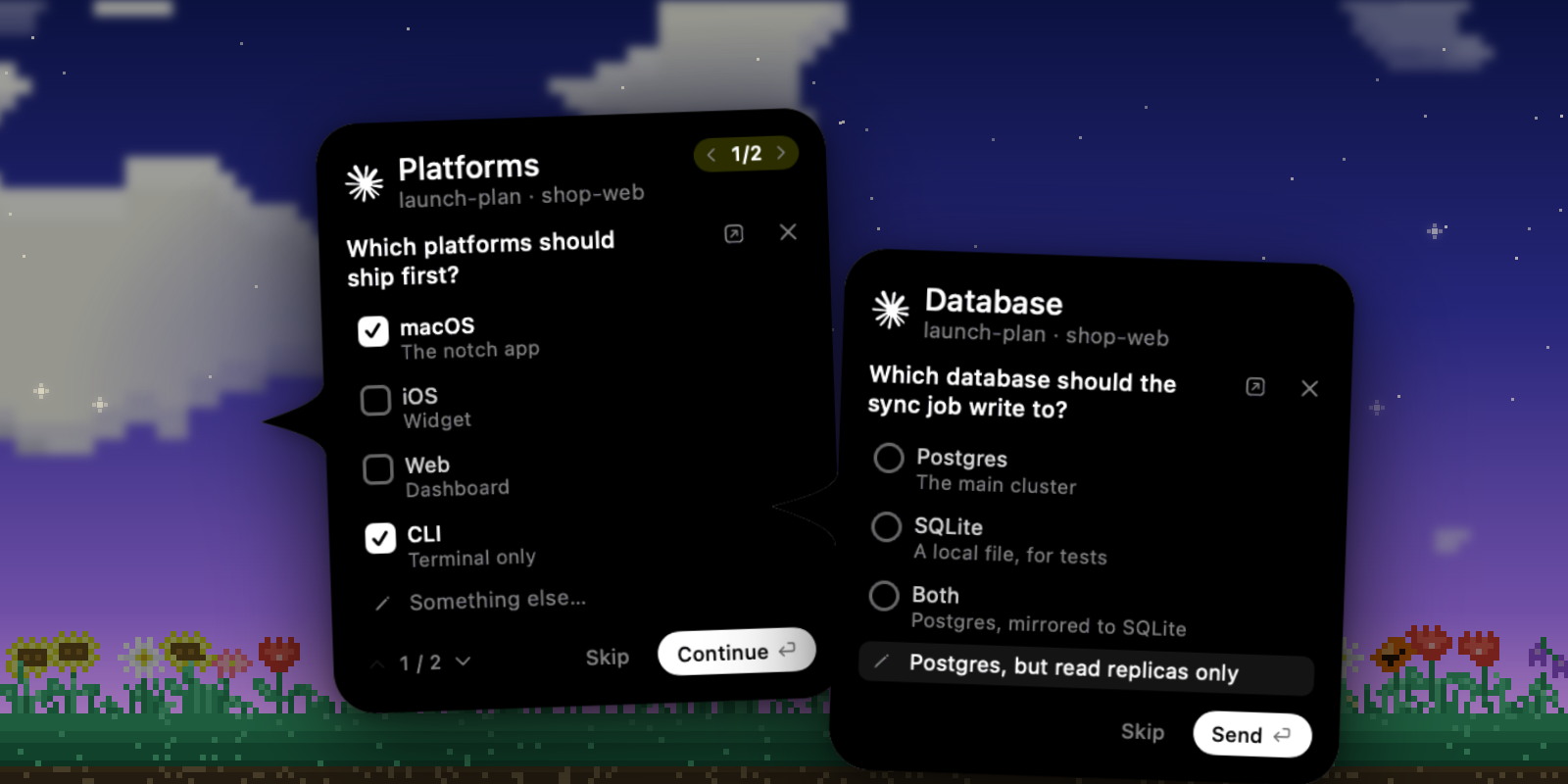Click the text 'The notch app'
Screen dimensions: 1568x784
click(x=469, y=350)
